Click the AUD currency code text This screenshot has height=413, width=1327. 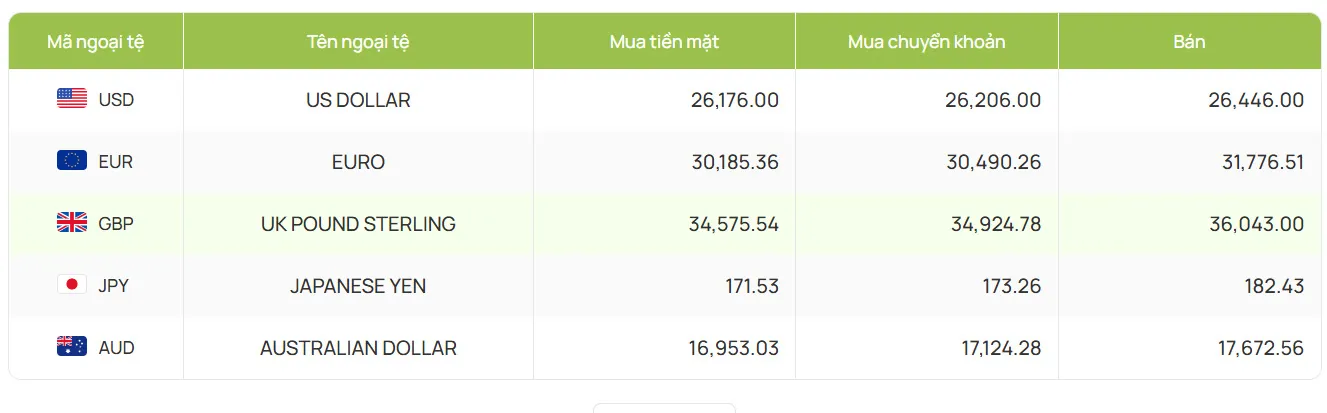click(116, 348)
